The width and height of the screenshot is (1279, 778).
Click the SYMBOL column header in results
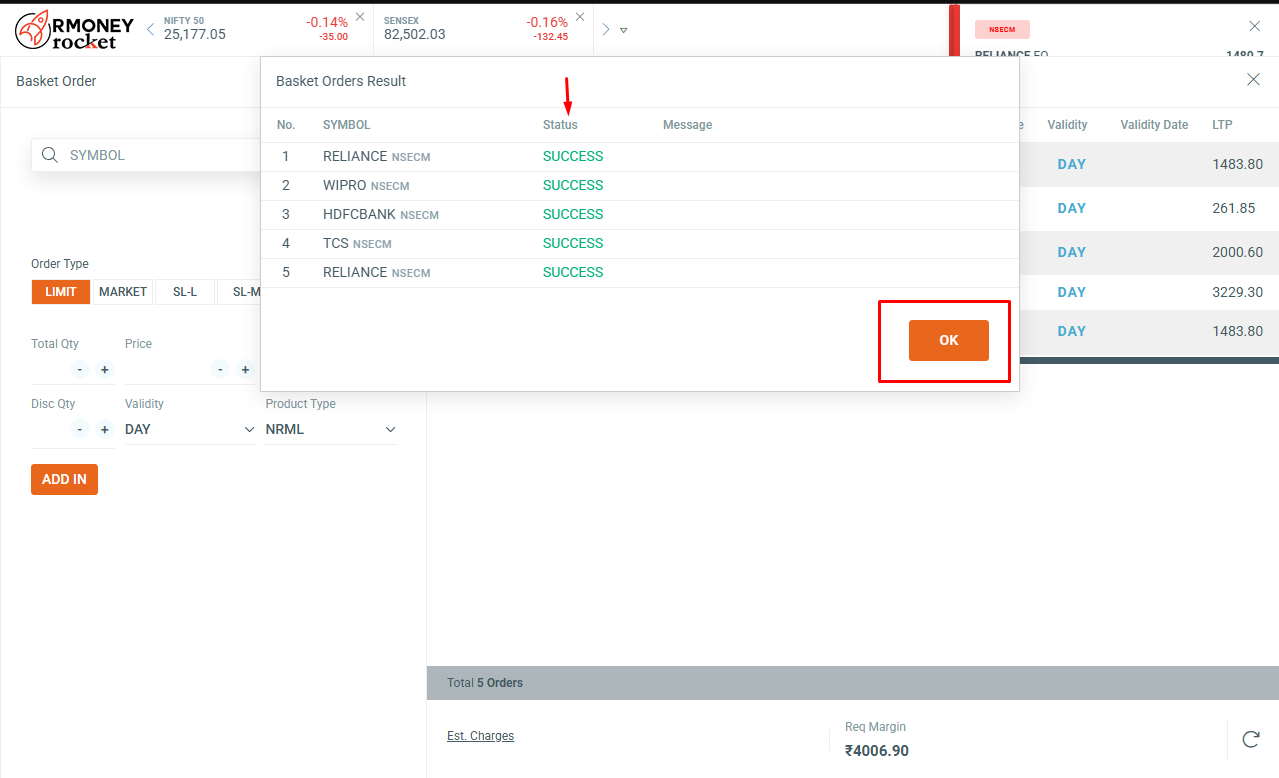click(x=347, y=125)
